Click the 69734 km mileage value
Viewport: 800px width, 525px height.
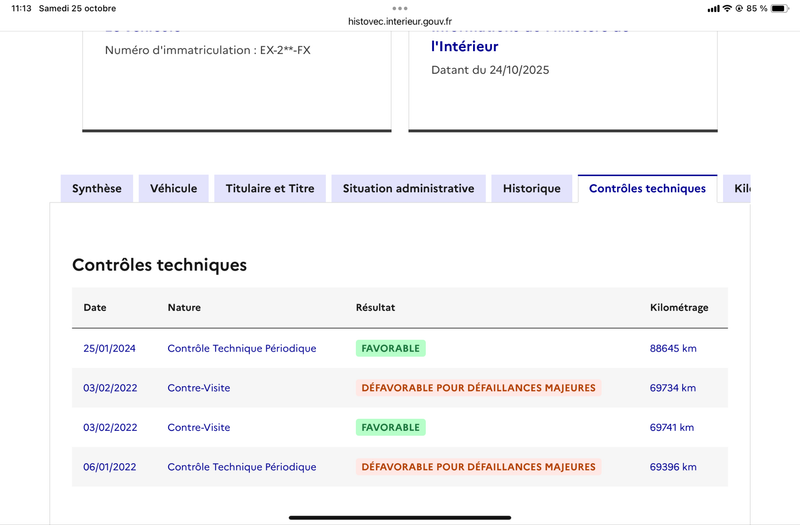[672, 388]
